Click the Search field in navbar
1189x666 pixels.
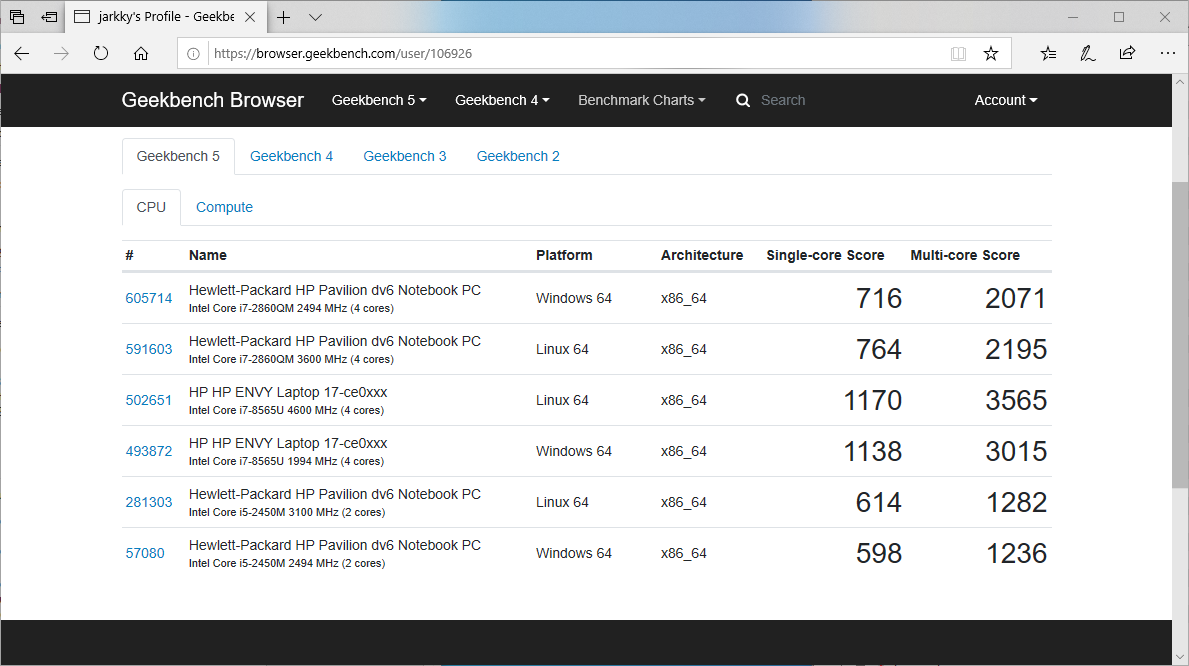(x=820, y=100)
